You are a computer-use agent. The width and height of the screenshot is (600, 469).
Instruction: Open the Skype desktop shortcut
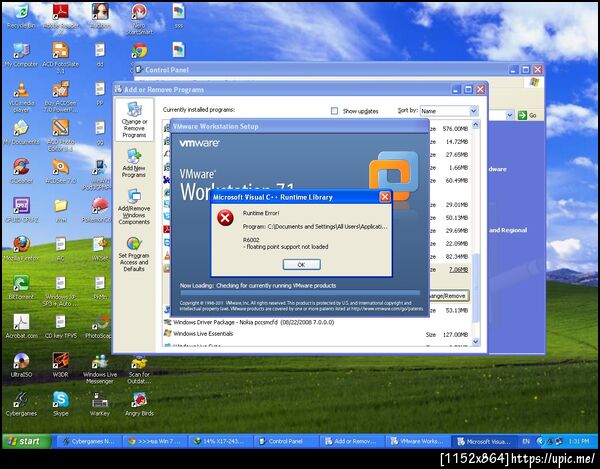[x=61, y=404]
